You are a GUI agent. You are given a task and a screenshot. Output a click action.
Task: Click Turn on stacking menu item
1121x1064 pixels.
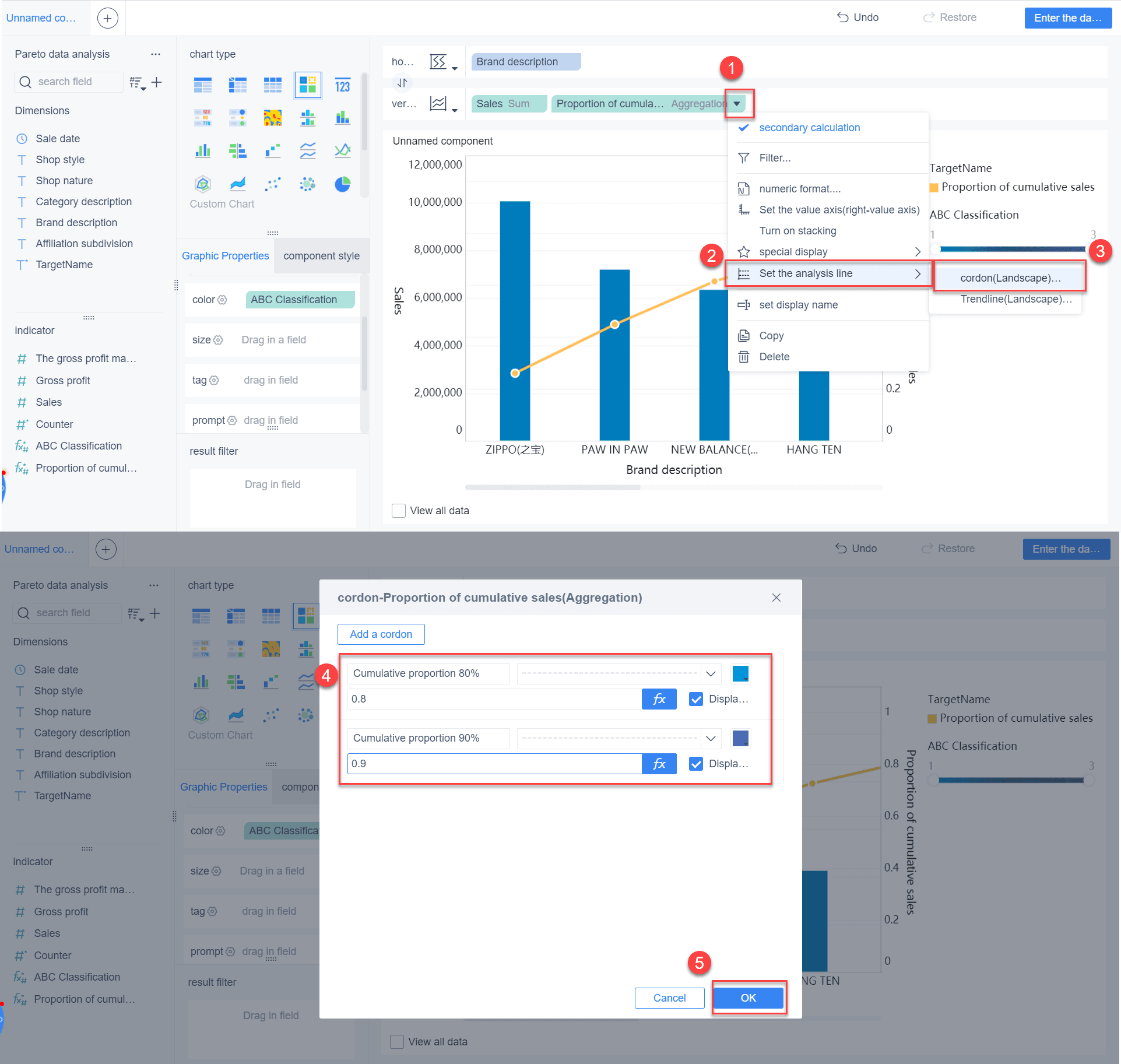(x=828, y=231)
